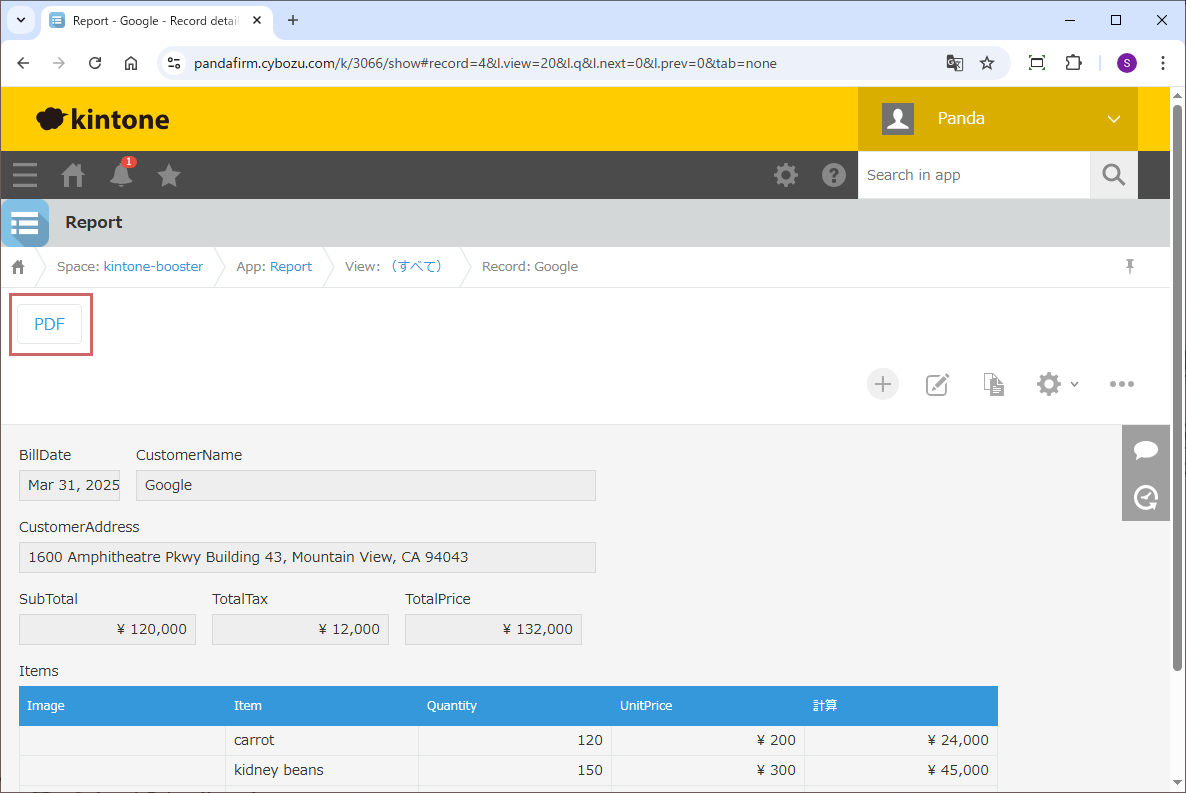Open the comments speech bubble panel
The width and height of the screenshot is (1186, 793).
tap(1146, 449)
